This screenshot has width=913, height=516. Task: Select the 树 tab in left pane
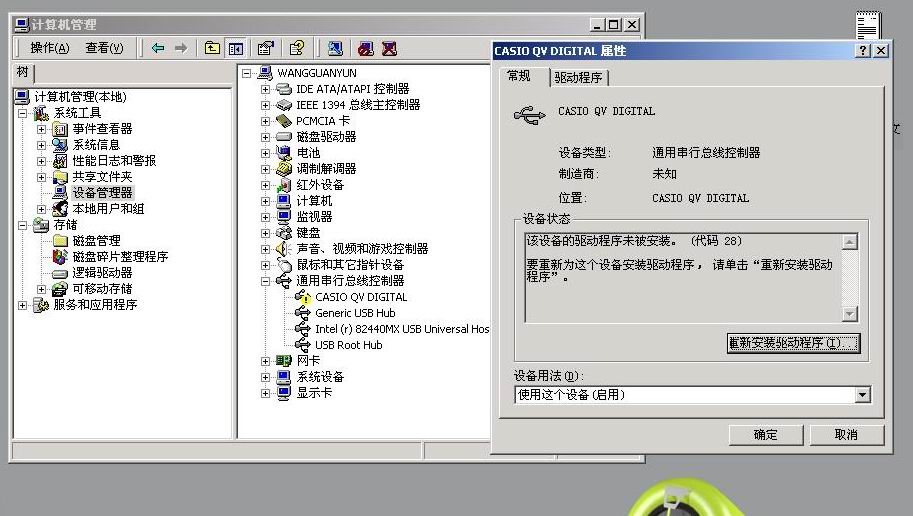[23, 72]
